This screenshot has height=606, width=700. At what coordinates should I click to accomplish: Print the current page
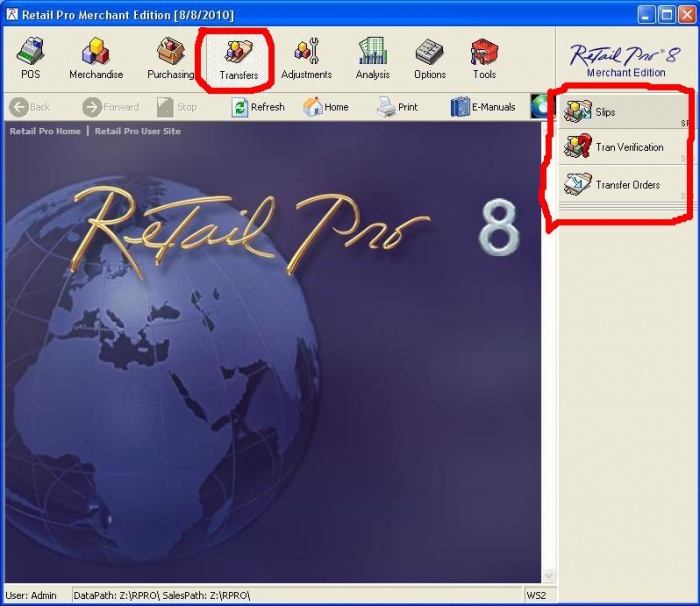pos(397,107)
